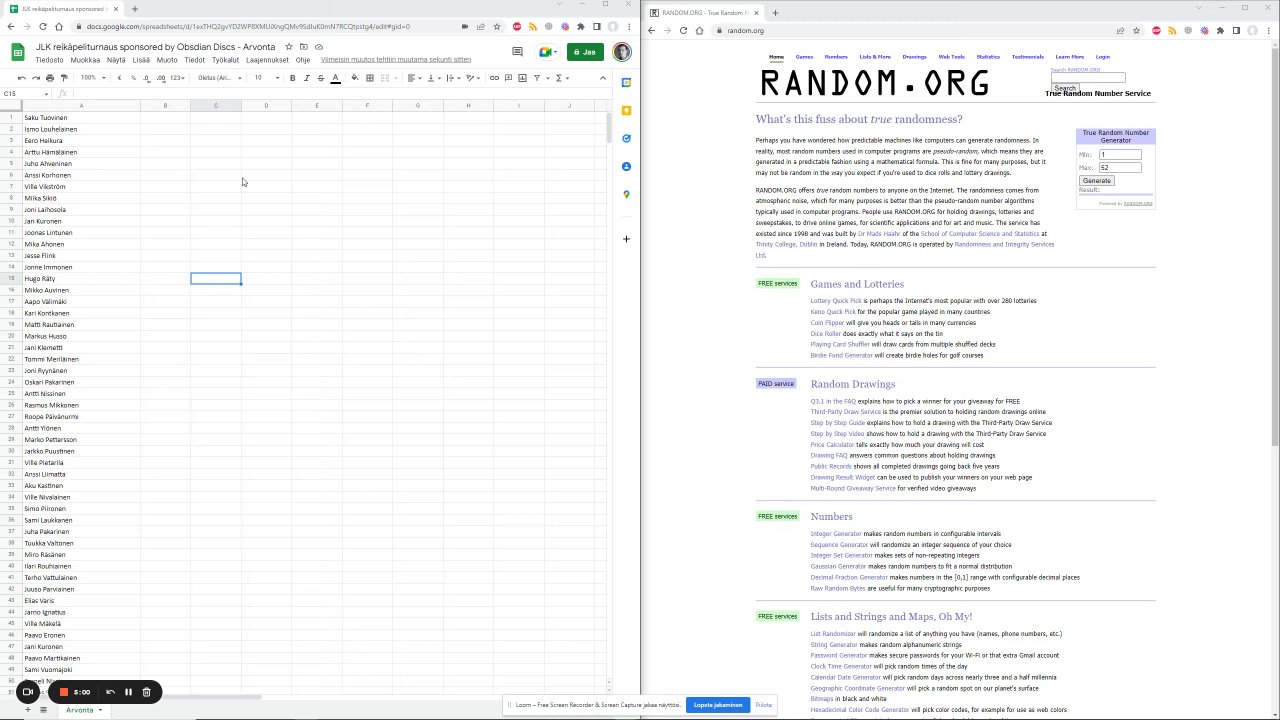Open Google Maps side panel icon

point(626,194)
